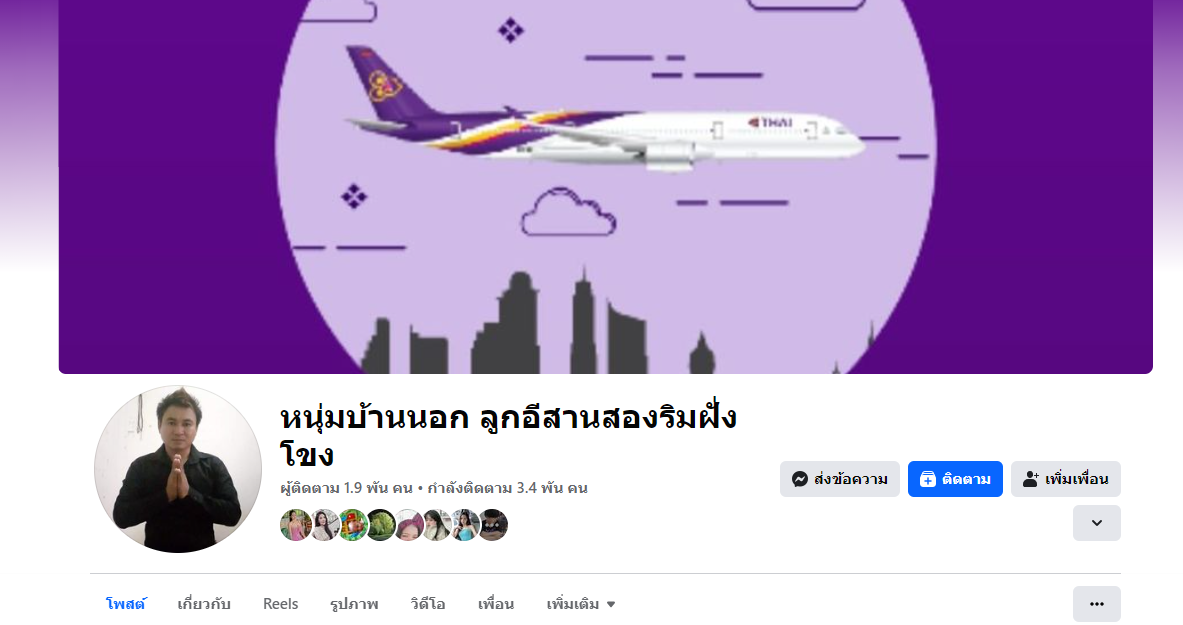Open the วิดีโอ tab

[x=428, y=604]
